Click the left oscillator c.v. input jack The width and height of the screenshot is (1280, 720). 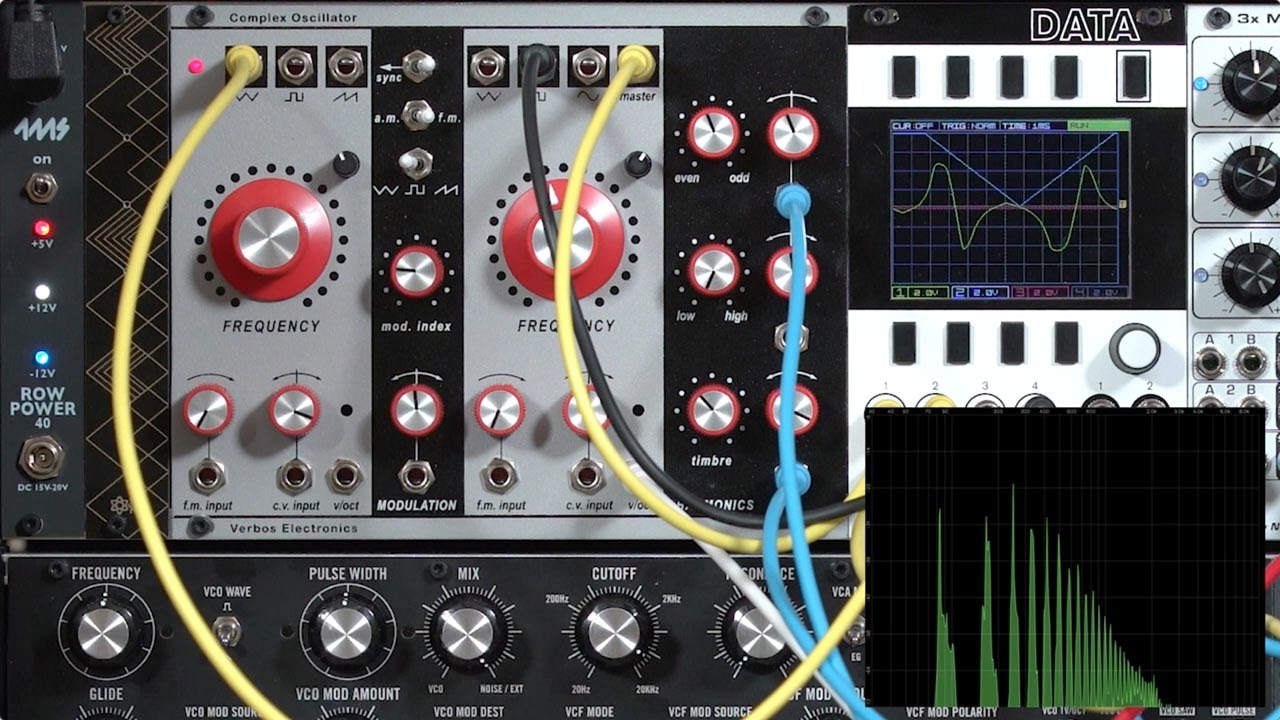point(294,475)
